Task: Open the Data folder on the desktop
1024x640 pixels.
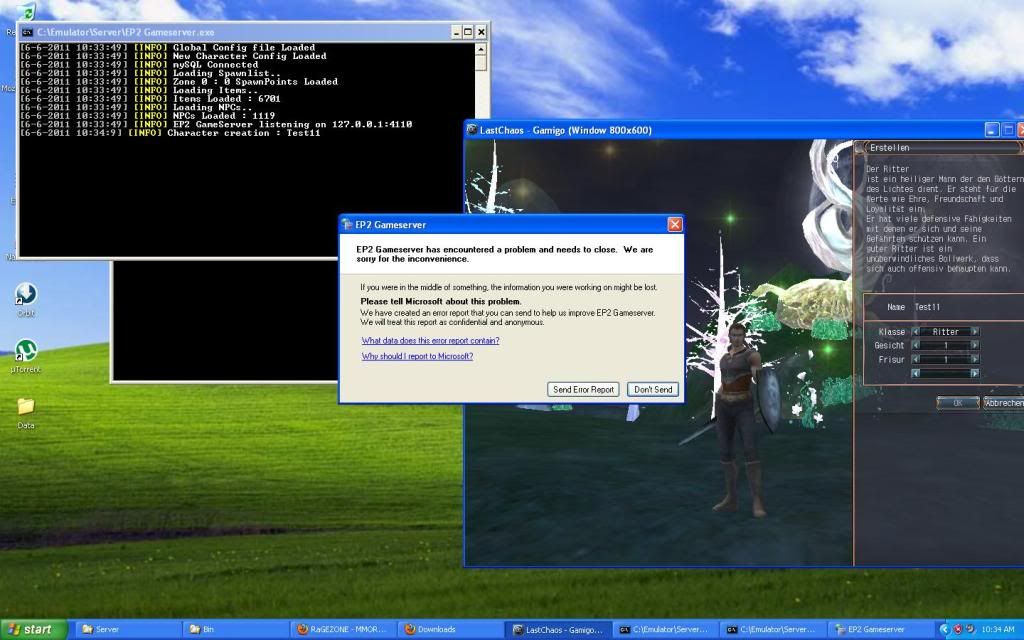Action: tap(25, 413)
